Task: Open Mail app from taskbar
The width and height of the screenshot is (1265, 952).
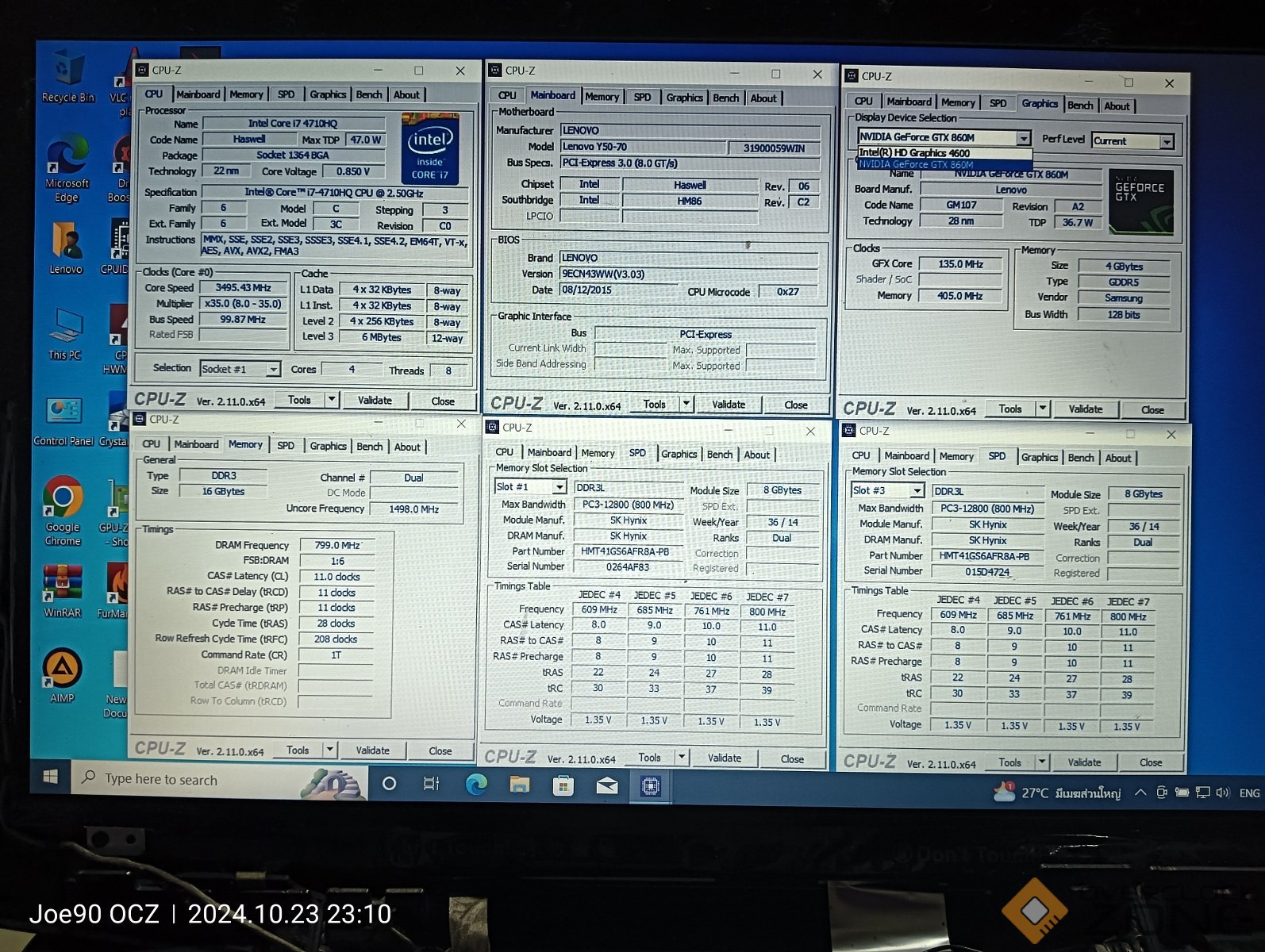Action: (607, 785)
